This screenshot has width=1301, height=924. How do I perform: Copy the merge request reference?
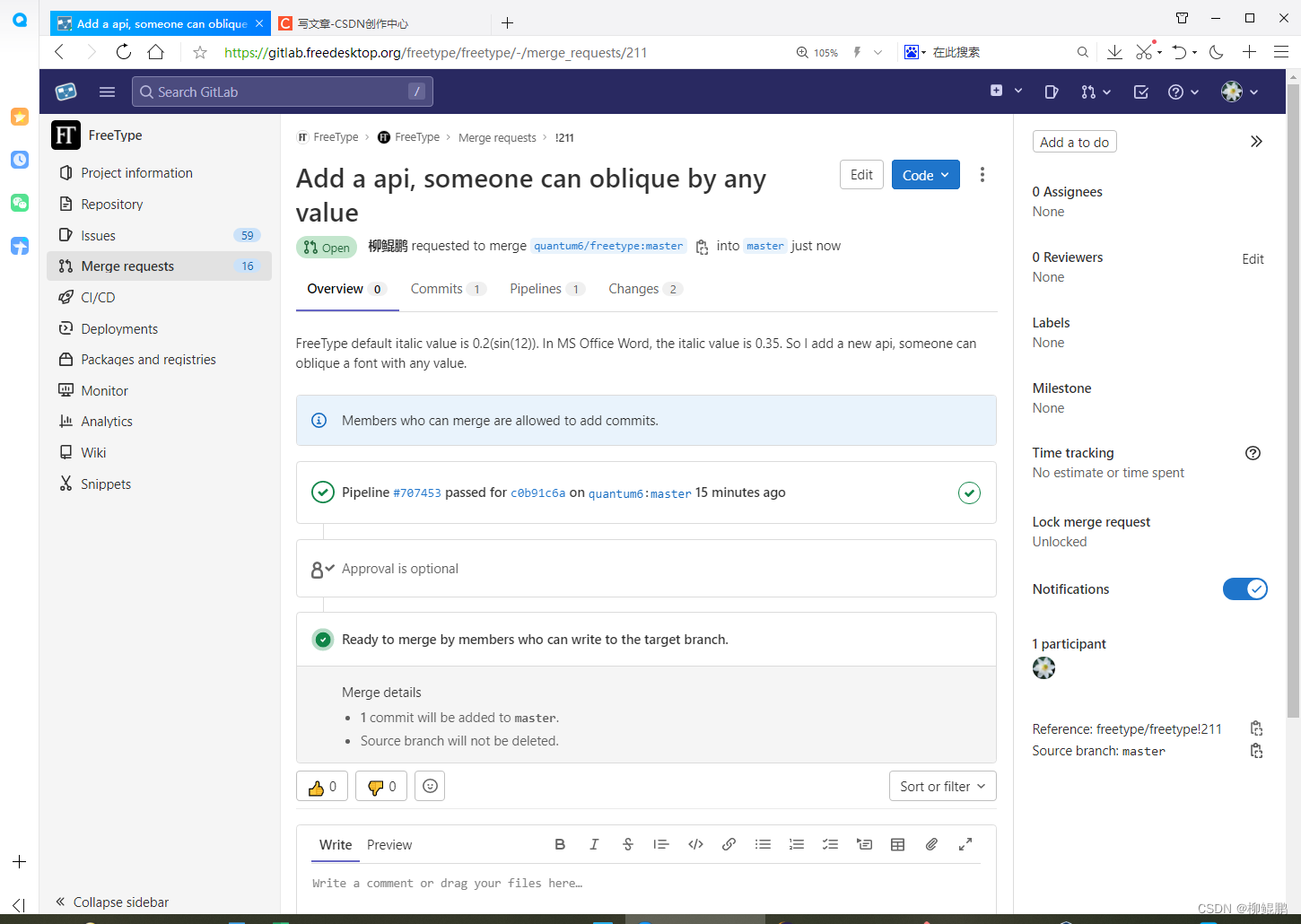1256,728
